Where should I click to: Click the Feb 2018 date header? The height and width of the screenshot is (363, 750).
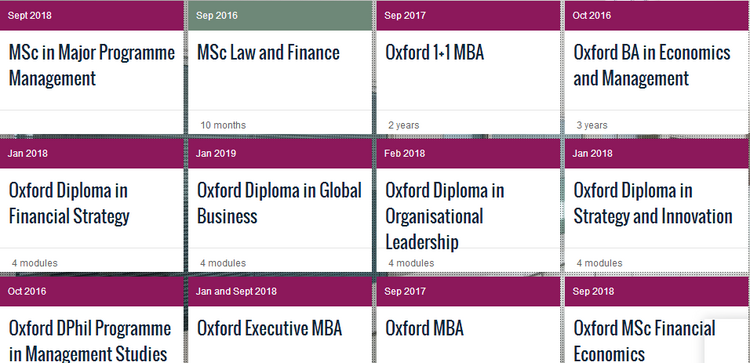[468, 153]
